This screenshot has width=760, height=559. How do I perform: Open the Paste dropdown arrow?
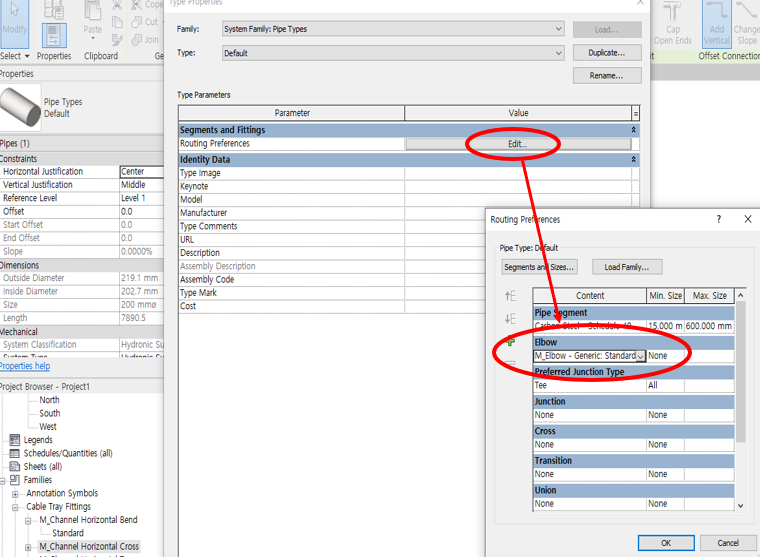click(93, 38)
